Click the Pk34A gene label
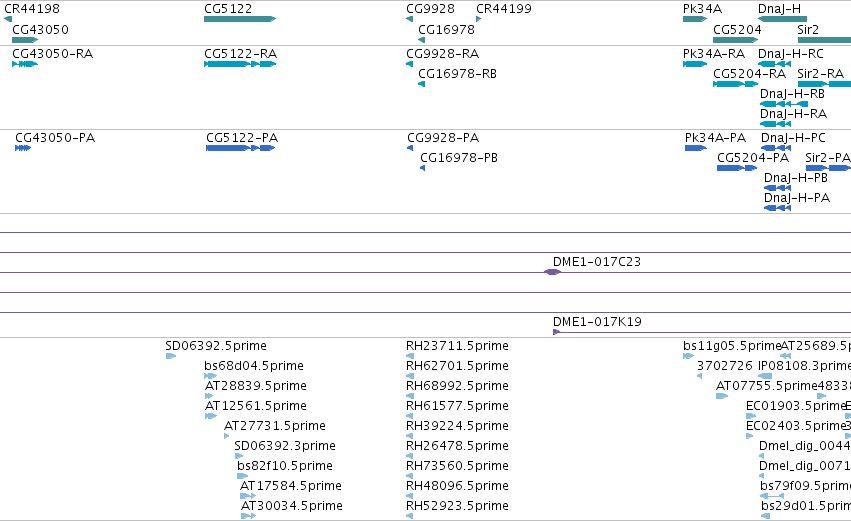Screen dimensions: 851x521 tap(702, 9)
